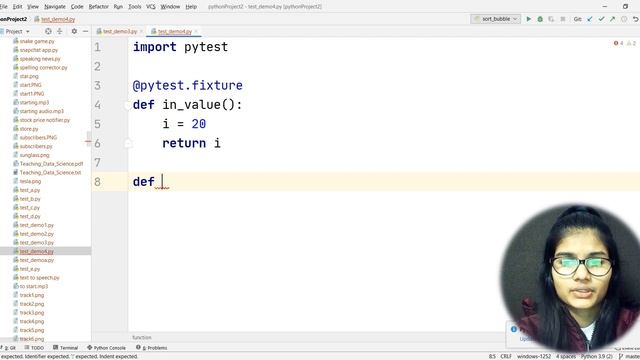Select subscribers.py in project tree

(x=36, y=146)
